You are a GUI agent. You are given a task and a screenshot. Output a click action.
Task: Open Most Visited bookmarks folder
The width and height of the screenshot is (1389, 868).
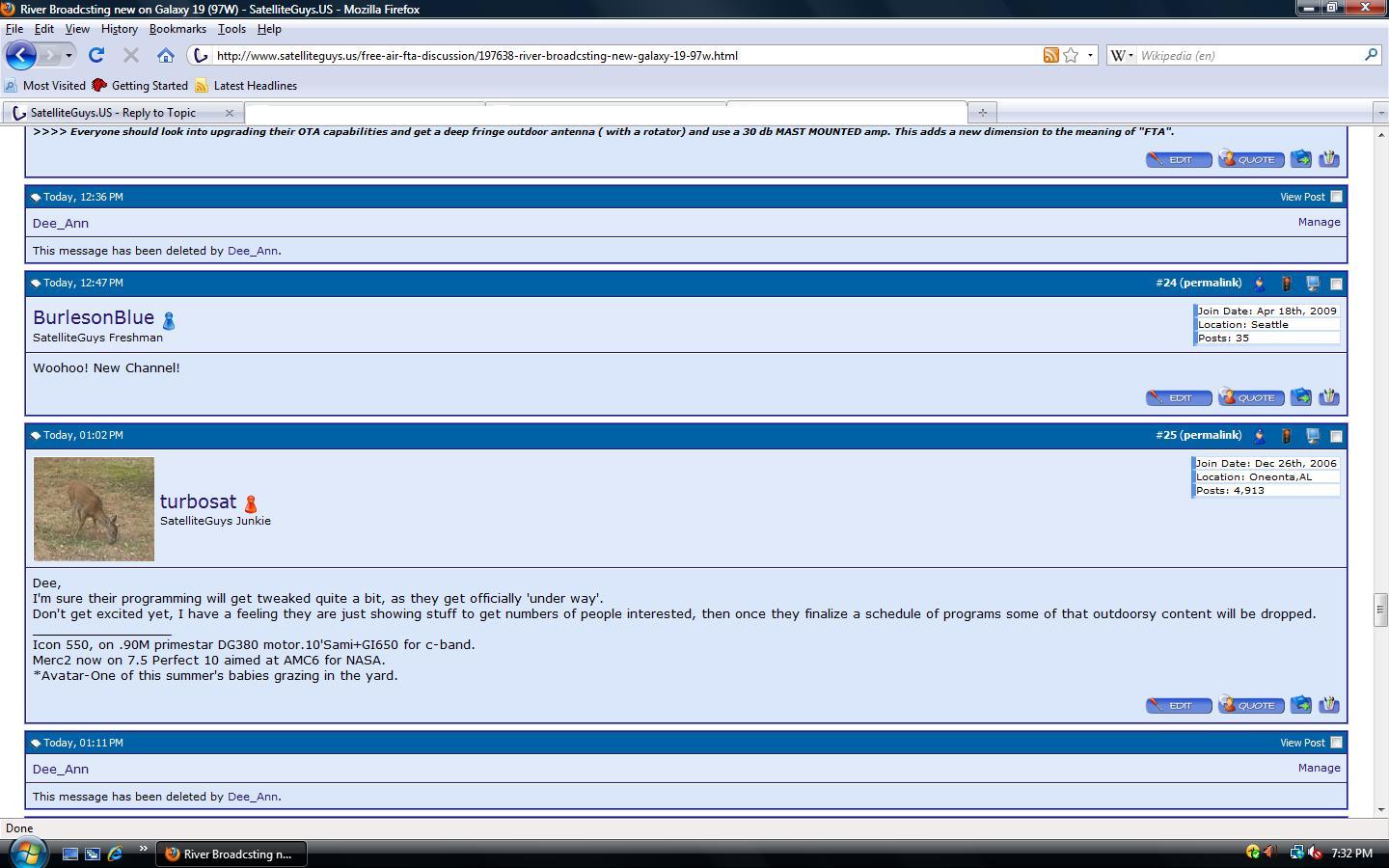click(x=45, y=86)
